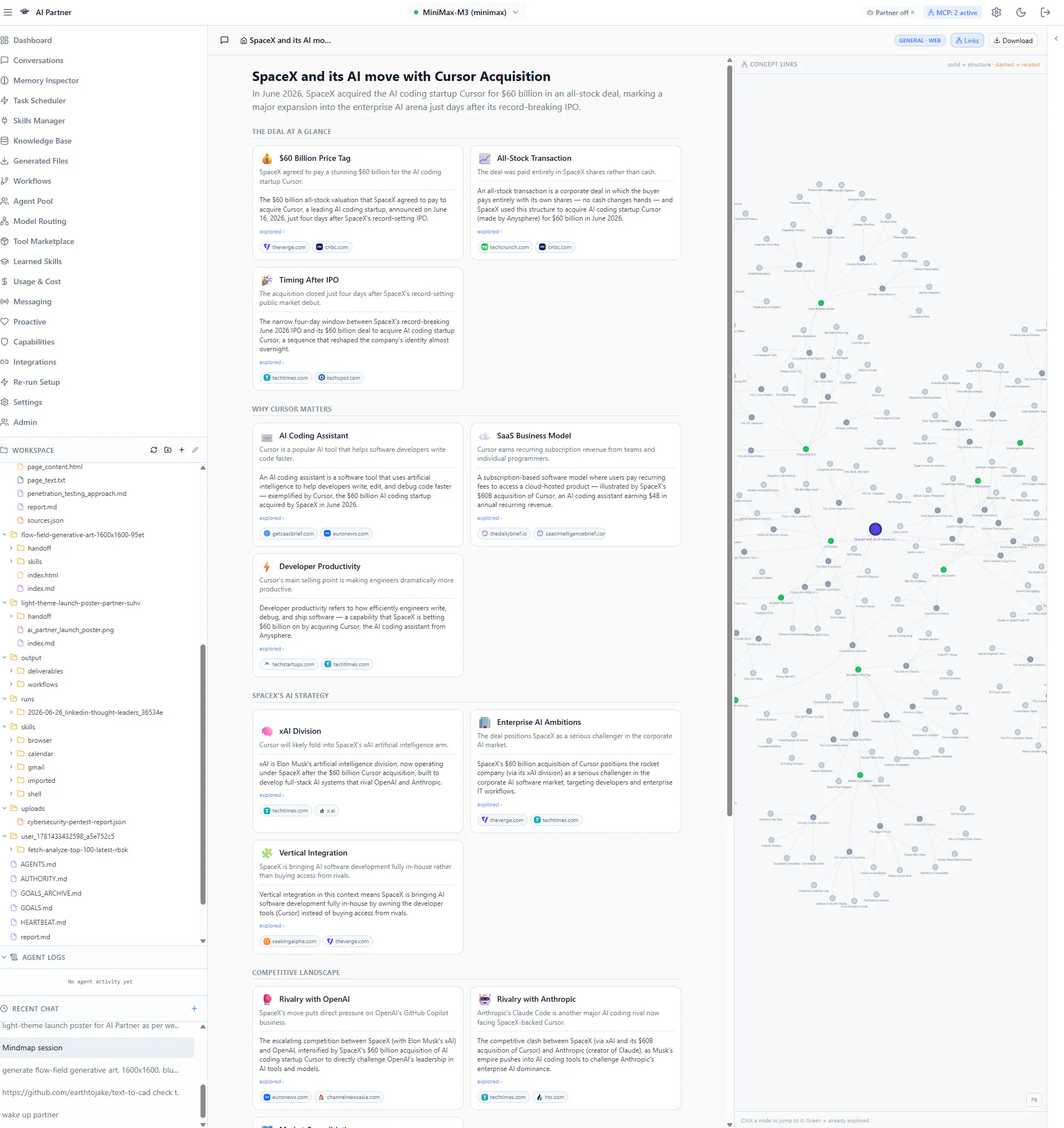1064x1128 pixels.
Task: Click Model Routing icon
Action: point(4,221)
